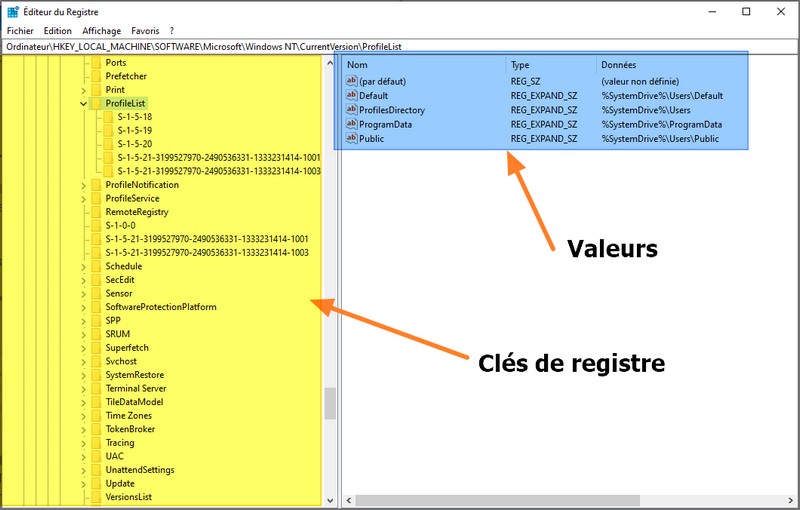Select the TileDataModel key
Image resolution: width=800 pixels, height=510 pixels.
[134, 402]
